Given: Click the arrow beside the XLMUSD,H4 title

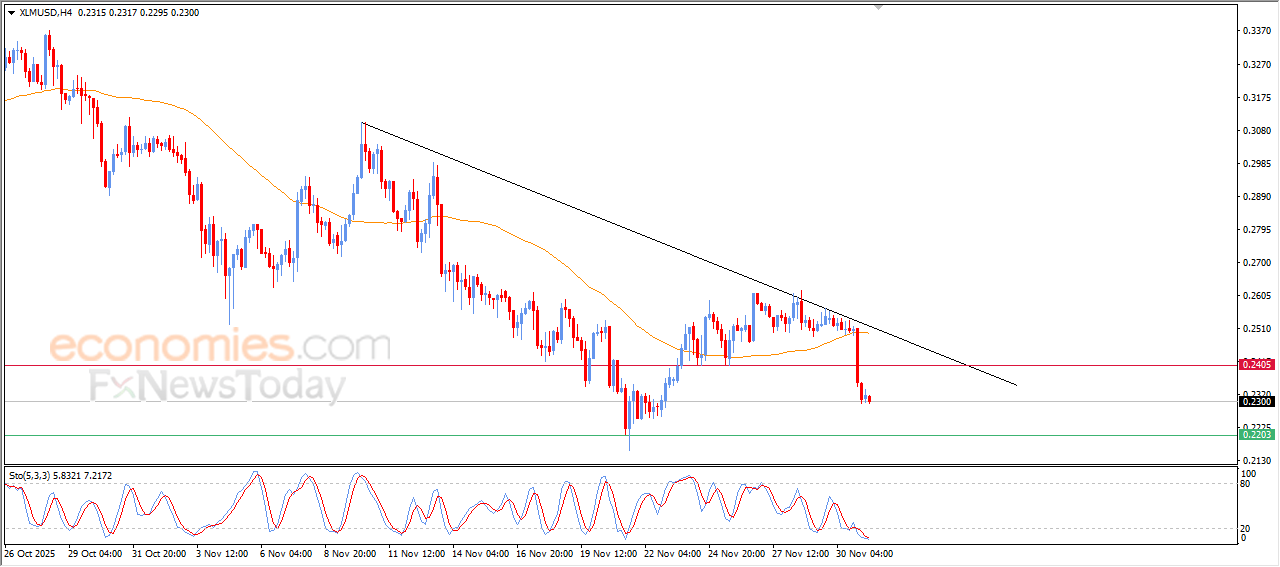Looking at the screenshot, I should point(11,13).
